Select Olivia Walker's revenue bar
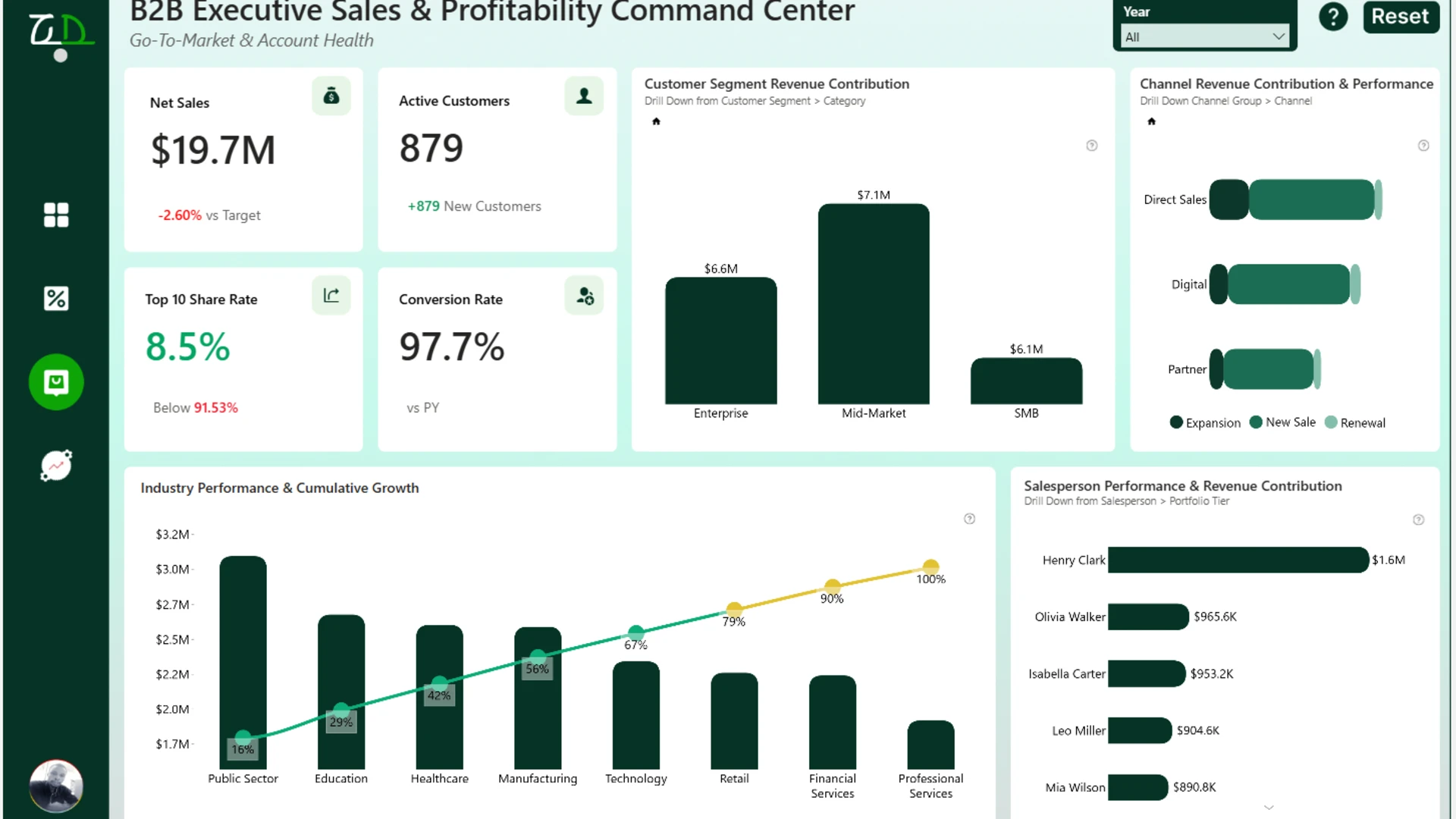 pos(1148,617)
